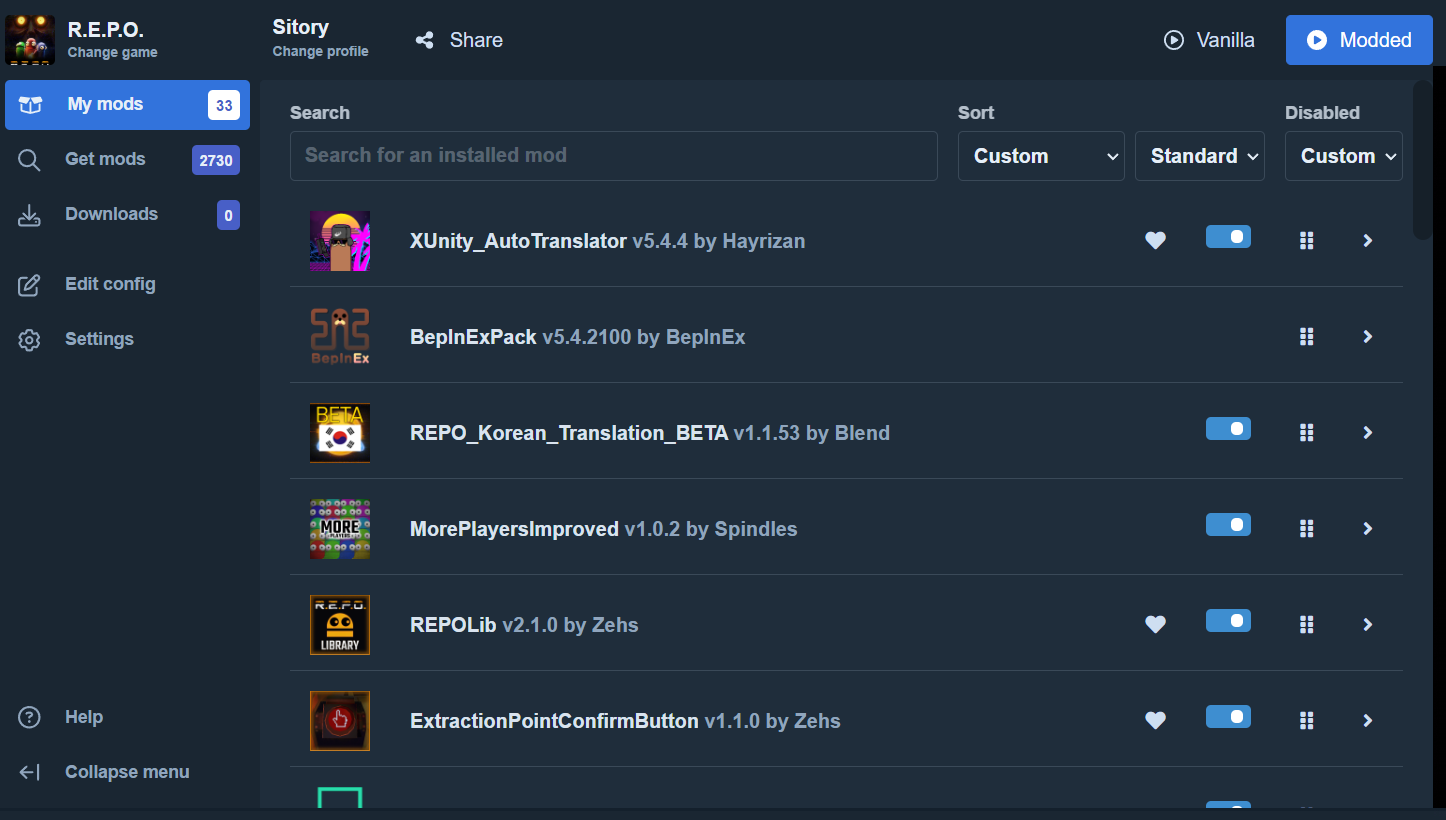The width and height of the screenshot is (1446, 820).
Task: Open the My mods menu item
Action: (x=127, y=105)
